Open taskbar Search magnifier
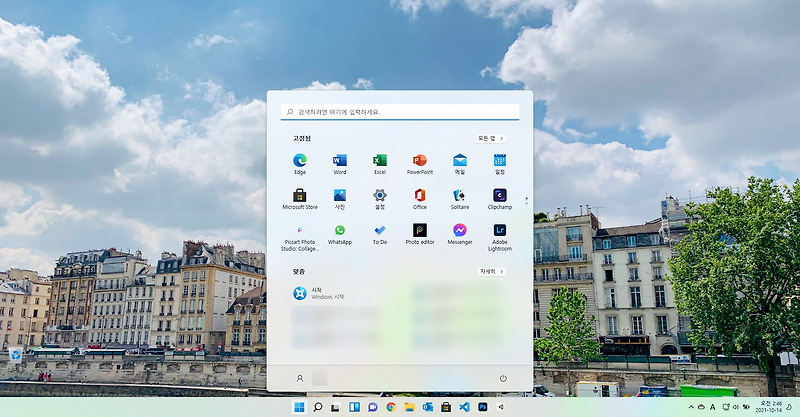 click(x=317, y=407)
